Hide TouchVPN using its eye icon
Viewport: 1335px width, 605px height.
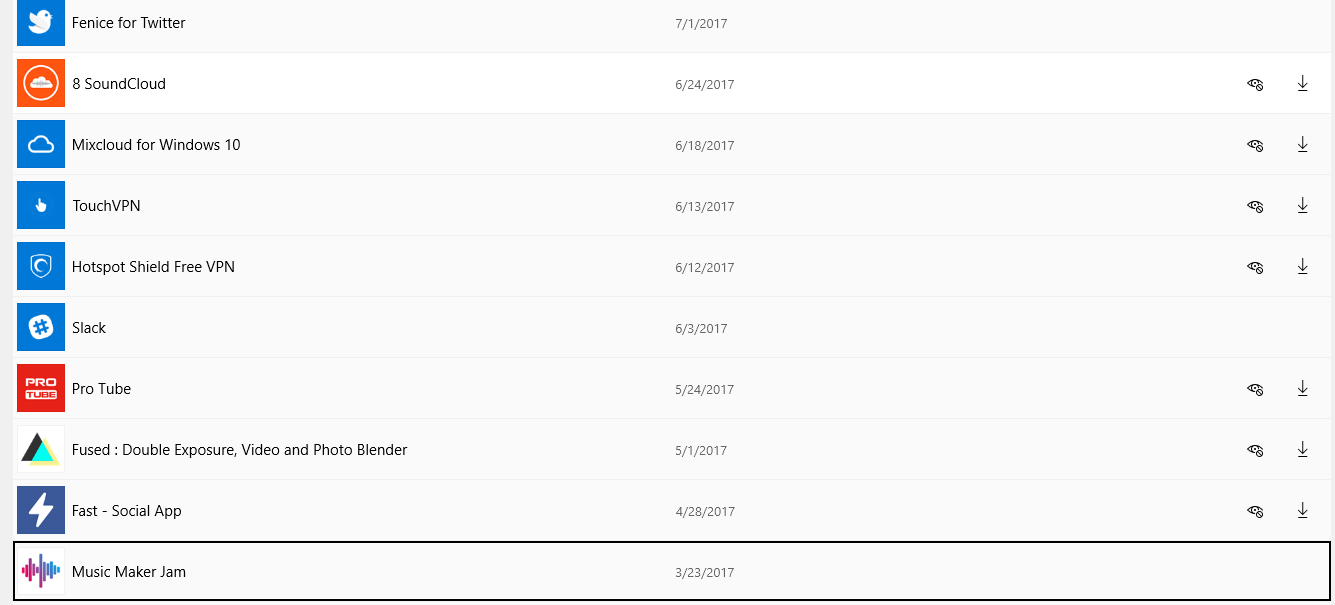[x=1255, y=207]
